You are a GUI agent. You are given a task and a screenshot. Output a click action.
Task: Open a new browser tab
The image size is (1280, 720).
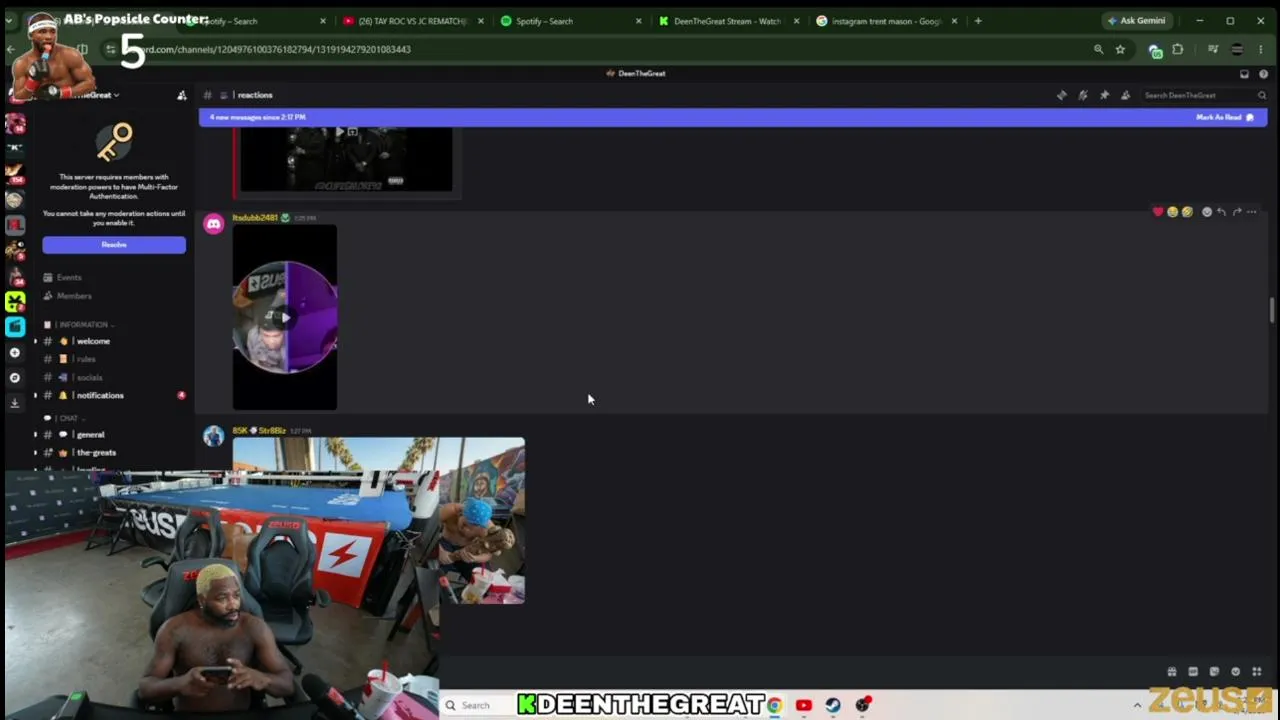point(978,21)
